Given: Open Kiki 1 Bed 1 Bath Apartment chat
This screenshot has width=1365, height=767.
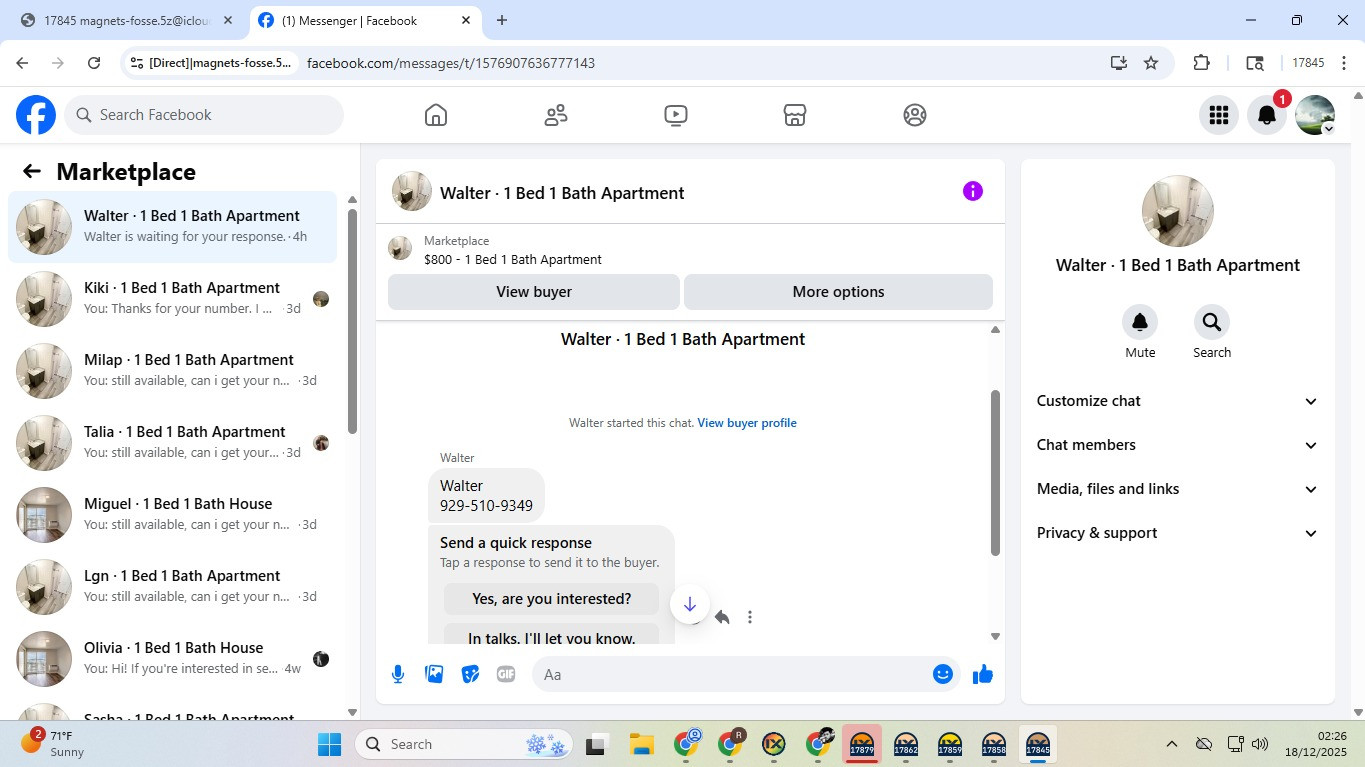Looking at the screenshot, I should pyautogui.click(x=173, y=299).
